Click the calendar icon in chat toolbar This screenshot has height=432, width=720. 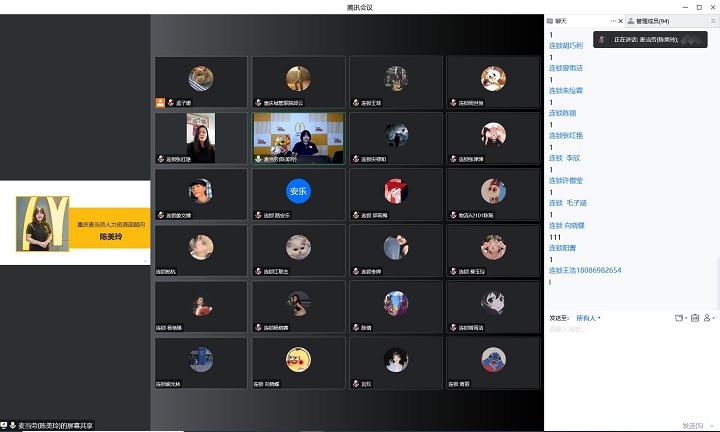pyautogui.click(x=694, y=318)
